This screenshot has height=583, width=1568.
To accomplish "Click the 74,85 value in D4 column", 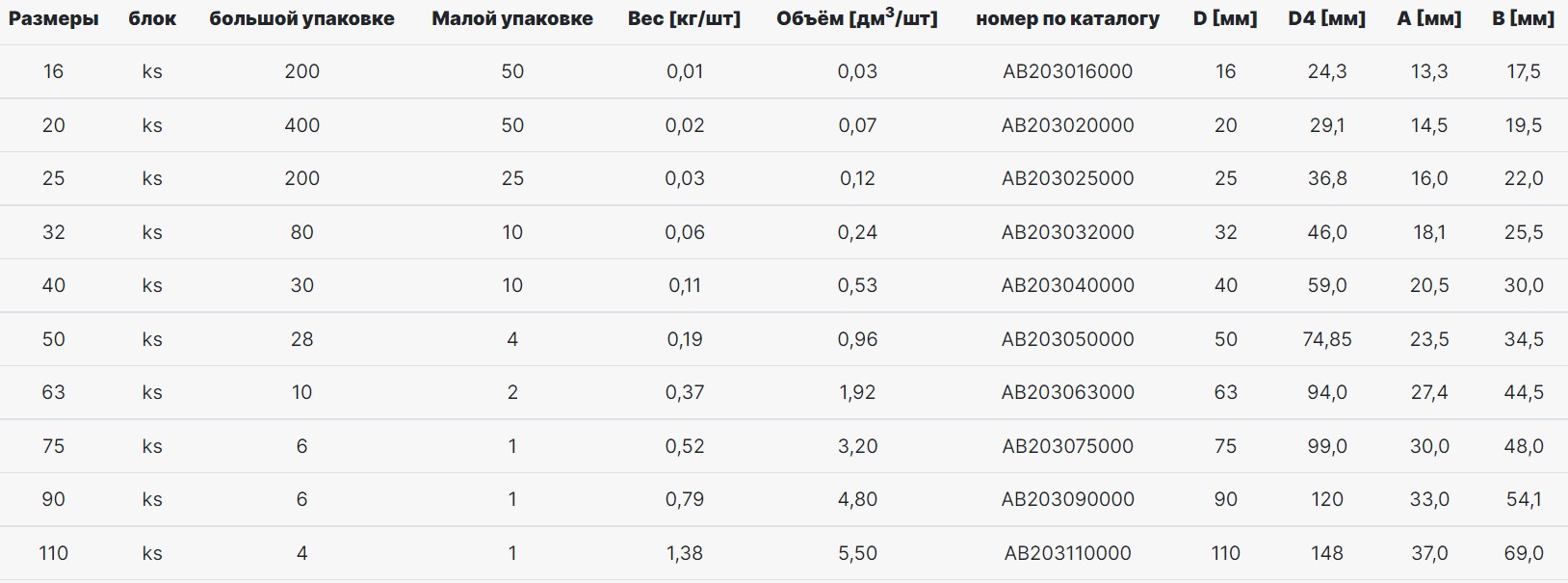I will (x=1326, y=339).
